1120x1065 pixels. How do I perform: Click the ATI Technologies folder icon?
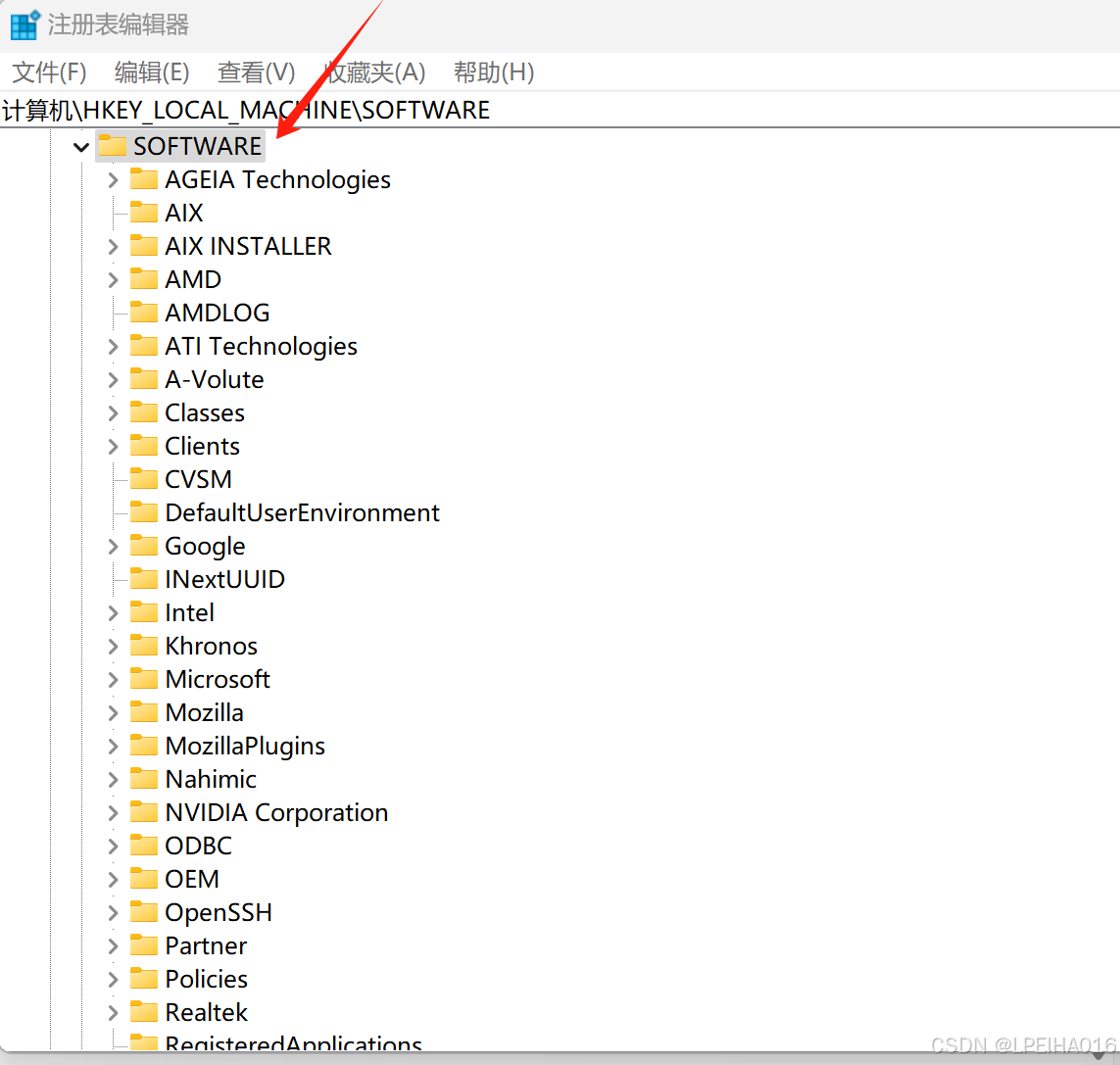144,345
